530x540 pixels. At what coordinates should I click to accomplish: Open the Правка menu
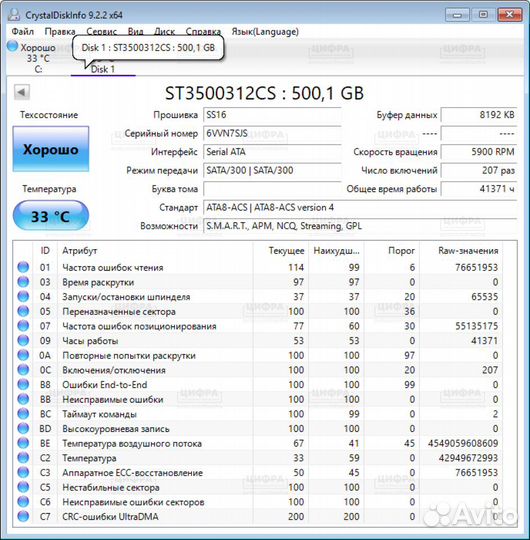(x=60, y=32)
